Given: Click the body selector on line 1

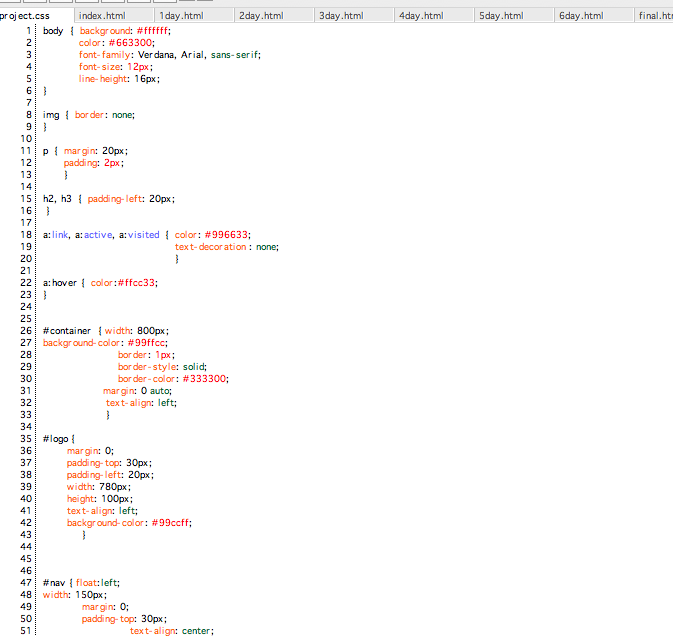Looking at the screenshot, I should [53, 31].
